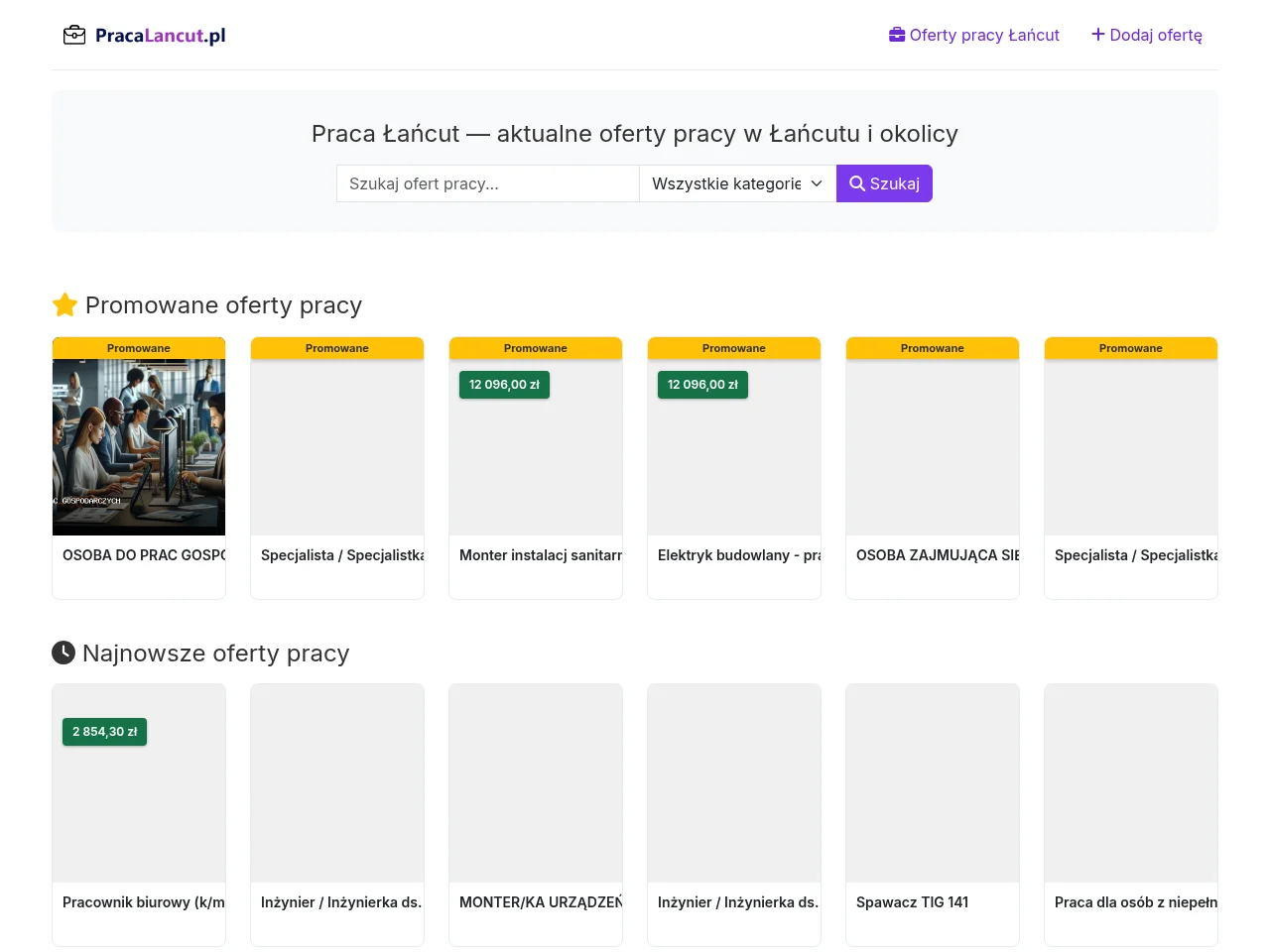Click the Promowane label on the Elektryk budowlany card

[x=734, y=348]
